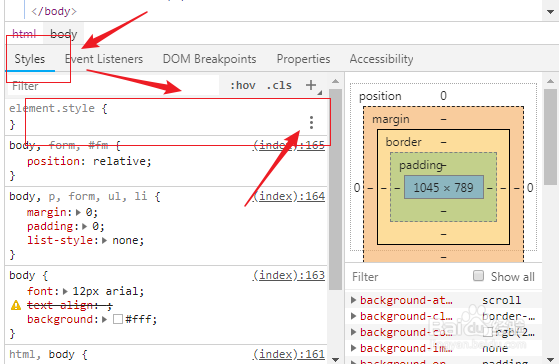Select the html breadcrumb element
The width and height of the screenshot is (559, 364).
(x=24, y=34)
